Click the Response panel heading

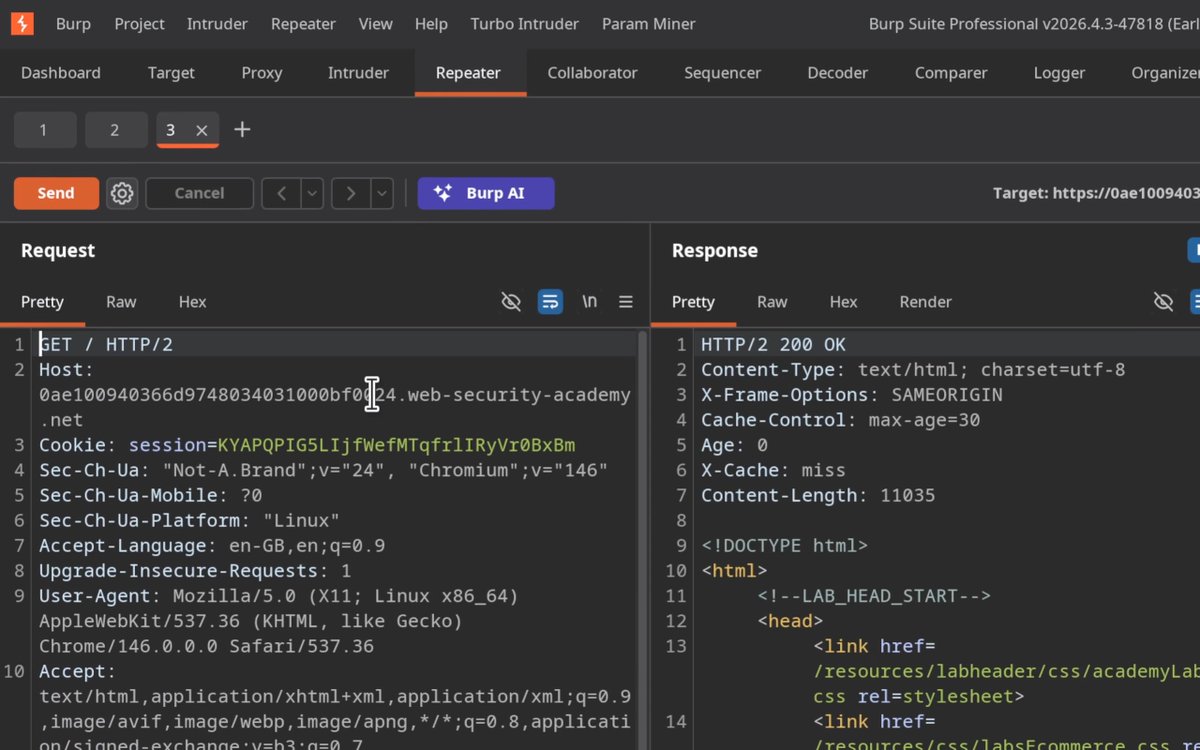(x=715, y=251)
